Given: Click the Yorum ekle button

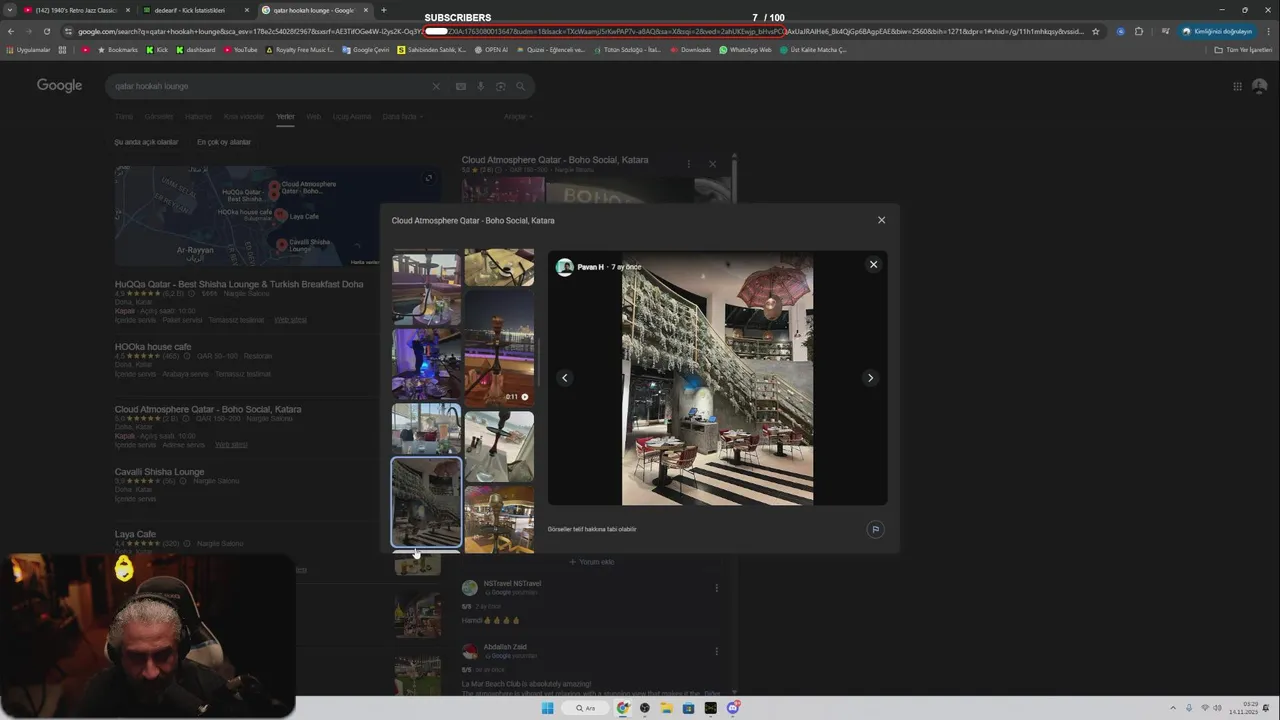Looking at the screenshot, I should (x=592, y=562).
